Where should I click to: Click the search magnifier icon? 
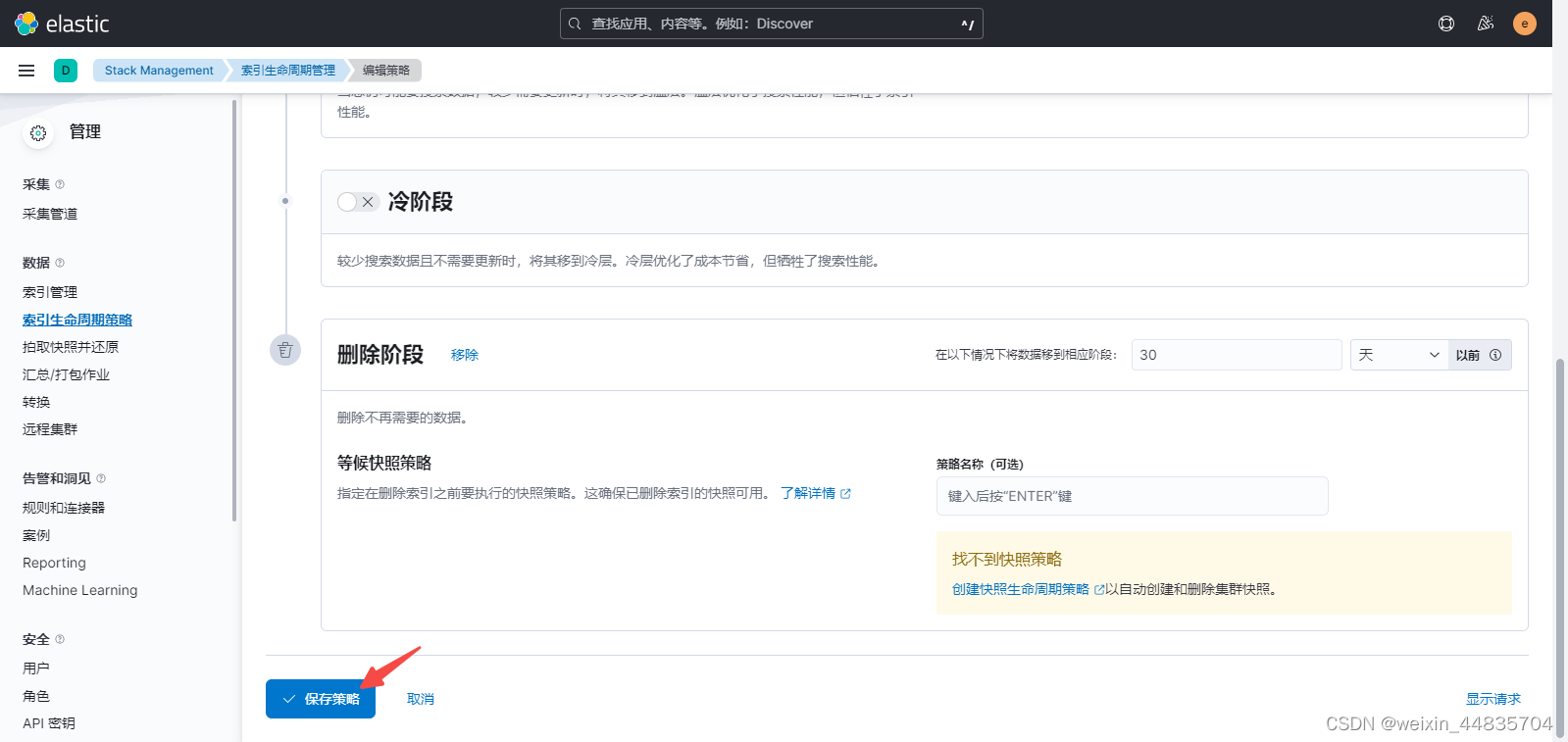click(x=576, y=24)
